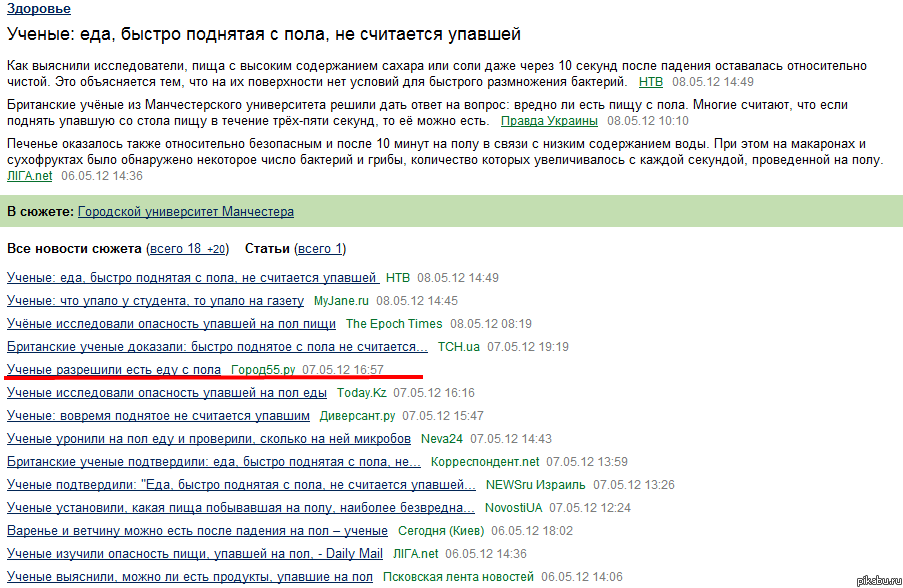This screenshot has width=903, height=588.
Task: Open Городской университет Манчестера story link
Action: pos(186,212)
